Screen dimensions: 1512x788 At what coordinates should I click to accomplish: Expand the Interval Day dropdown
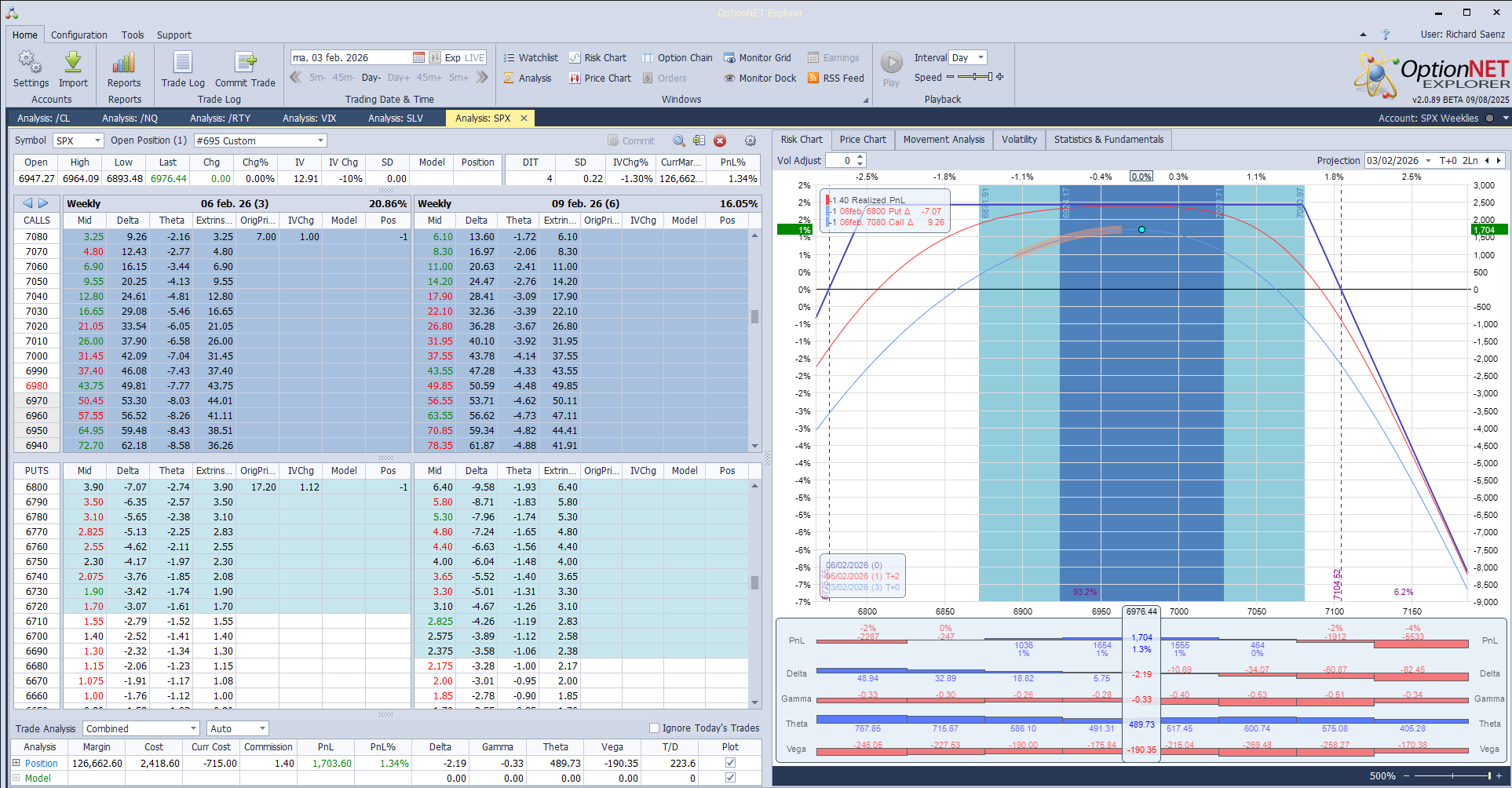(x=981, y=58)
